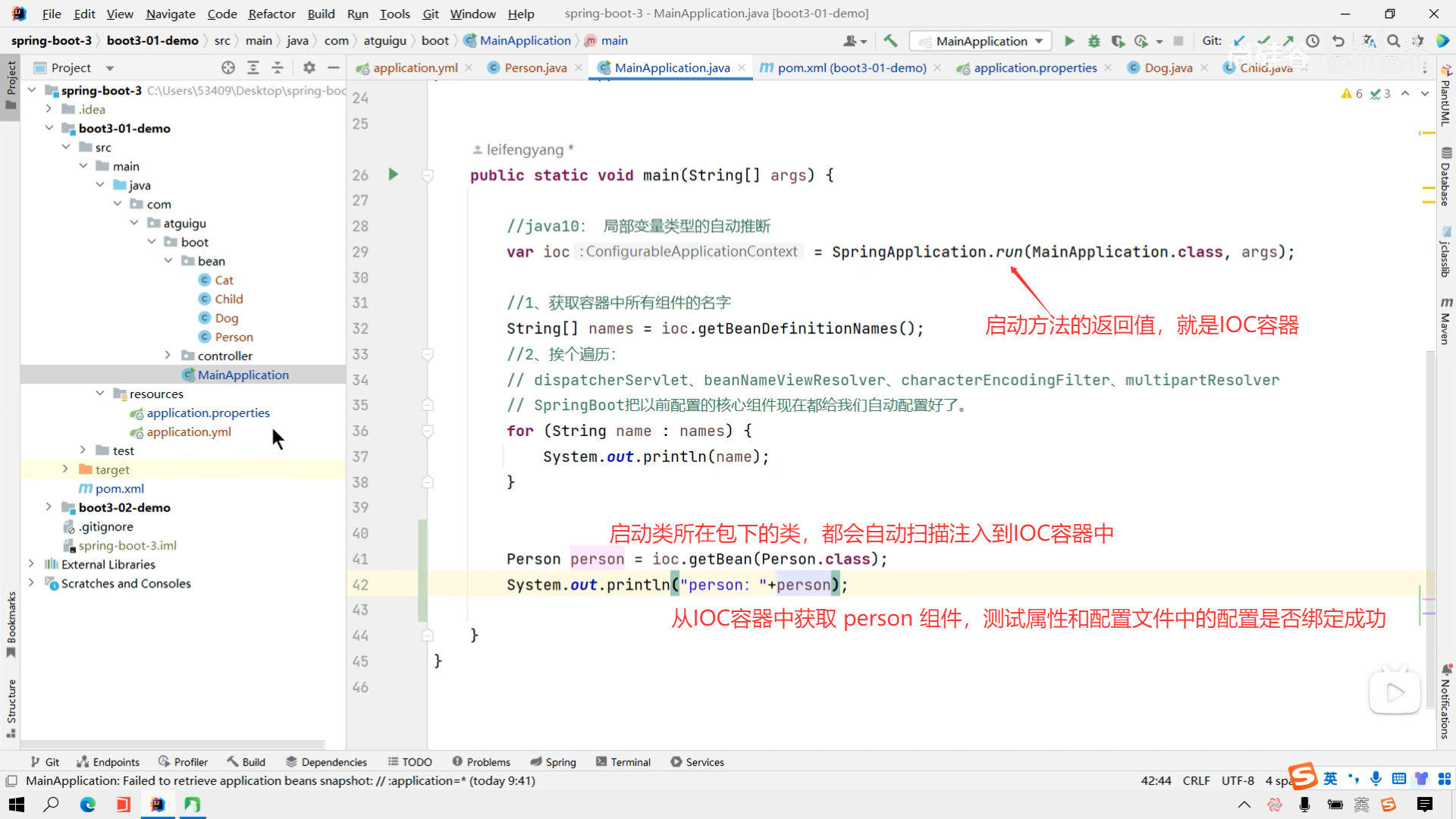1456x819 pixels.
Task: Toggle code folding marker beside for loop
Action: click(428, 431)
